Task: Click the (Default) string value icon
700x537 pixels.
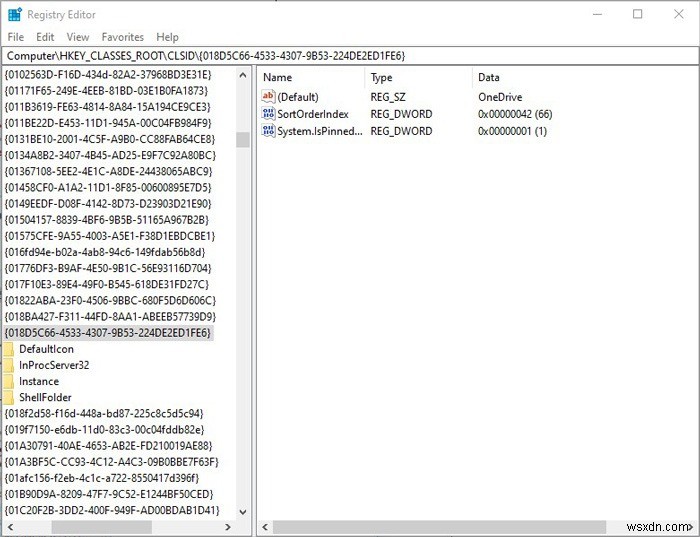Action: [x=268, y=96]
